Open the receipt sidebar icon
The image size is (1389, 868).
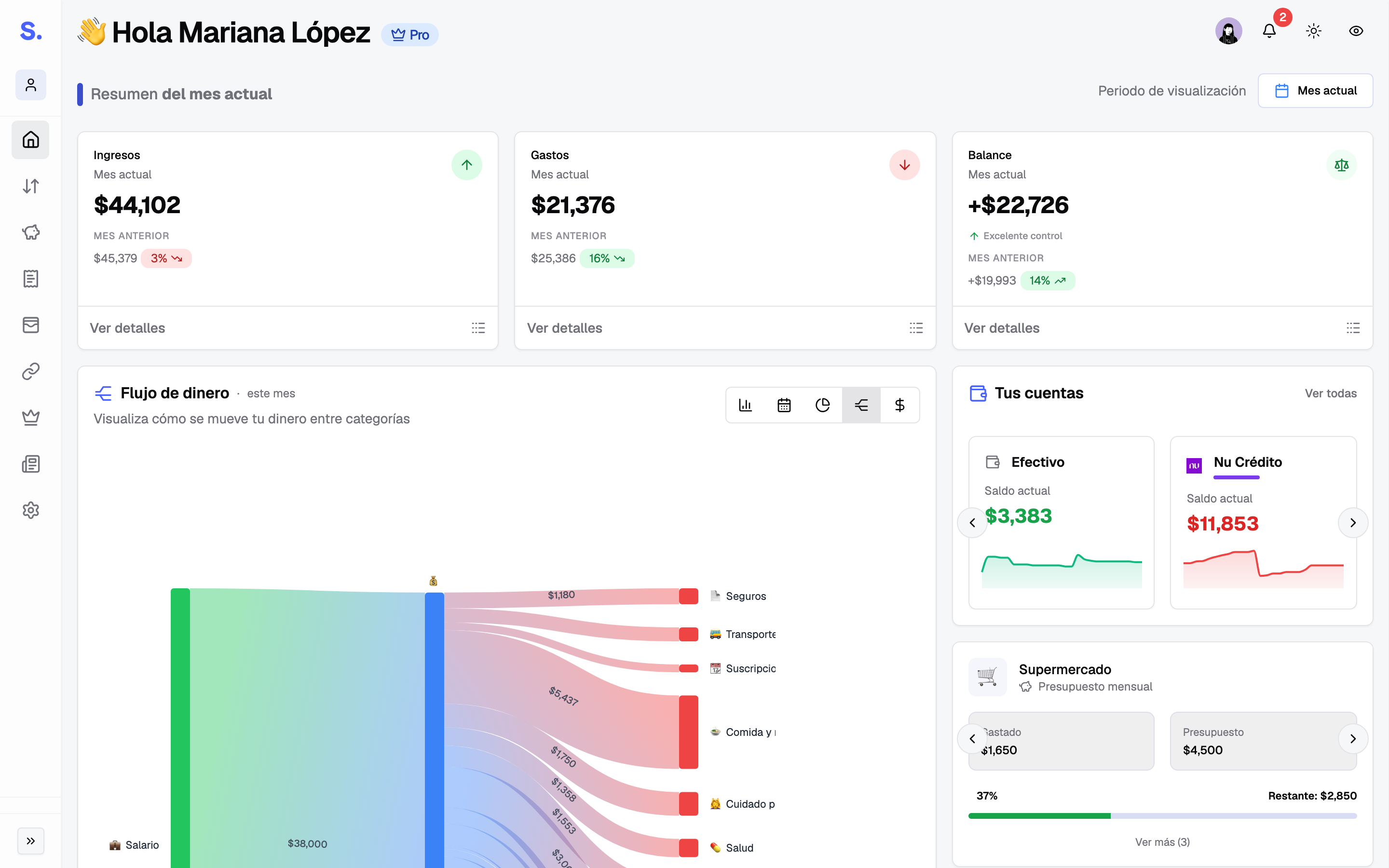pos(30,278)
